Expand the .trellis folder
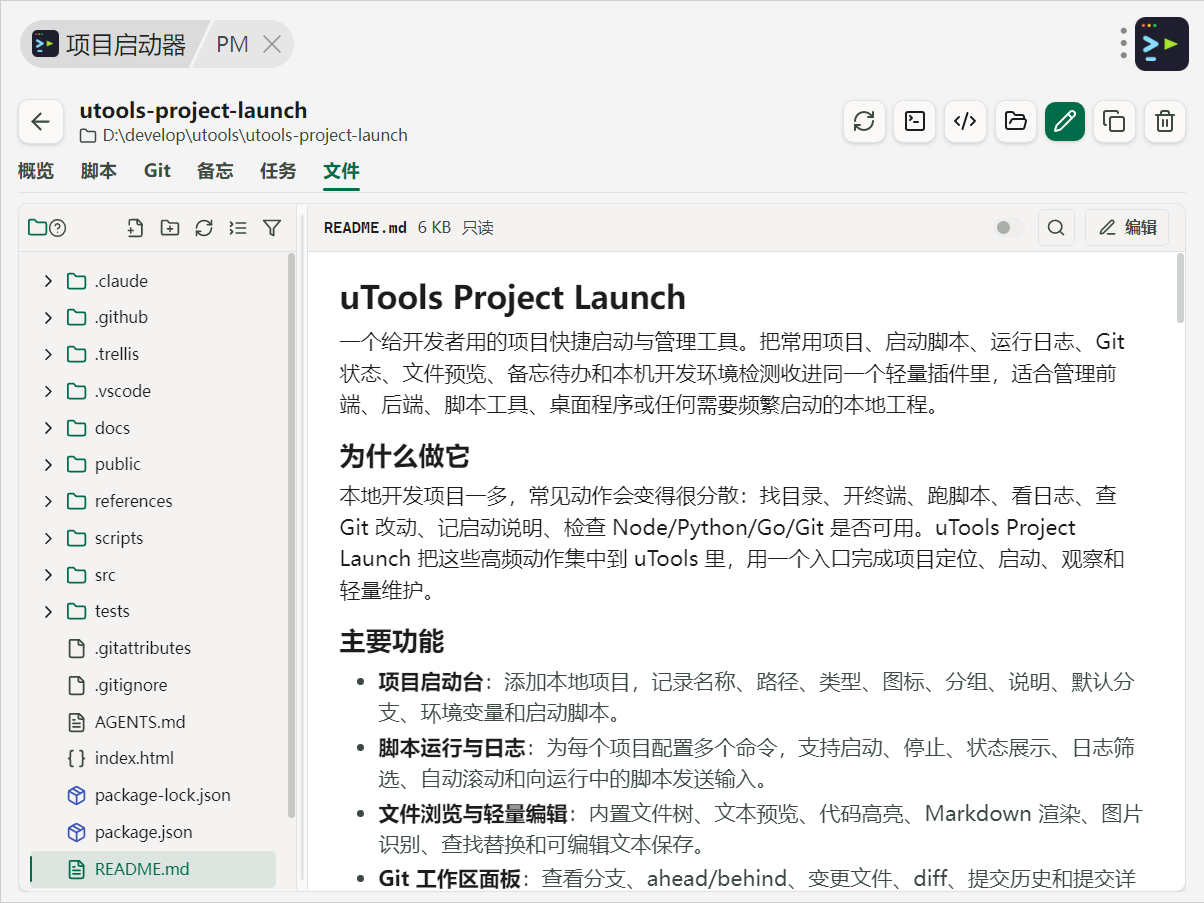Screen dimensions: 1204x903 (x=48, y=354)
